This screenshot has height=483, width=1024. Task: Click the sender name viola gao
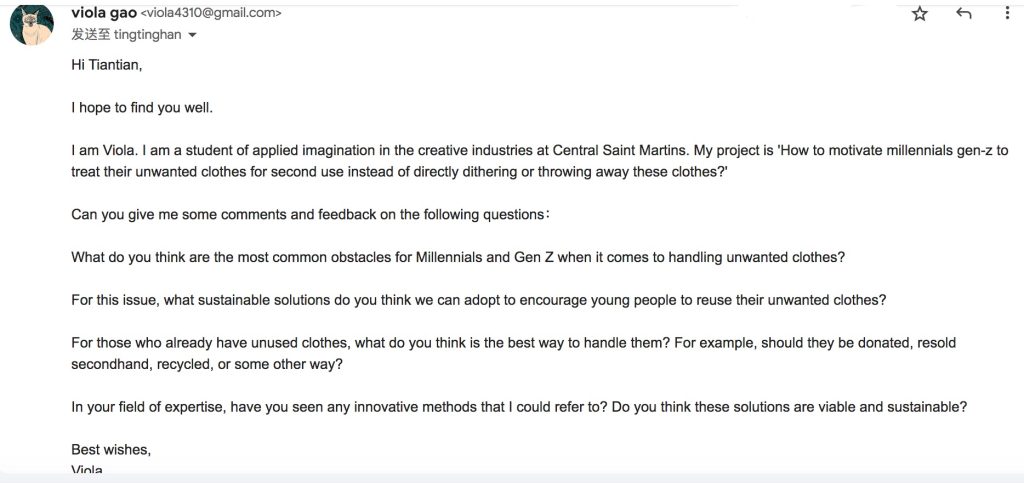click(104, 12)
